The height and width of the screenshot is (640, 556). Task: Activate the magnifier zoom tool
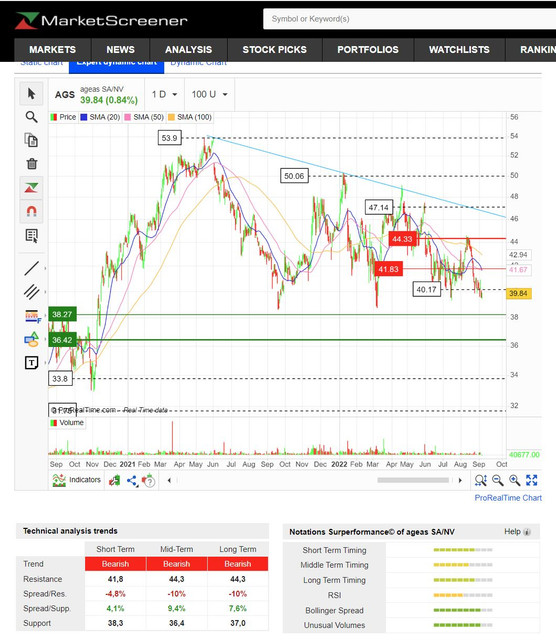pos(31,117)
